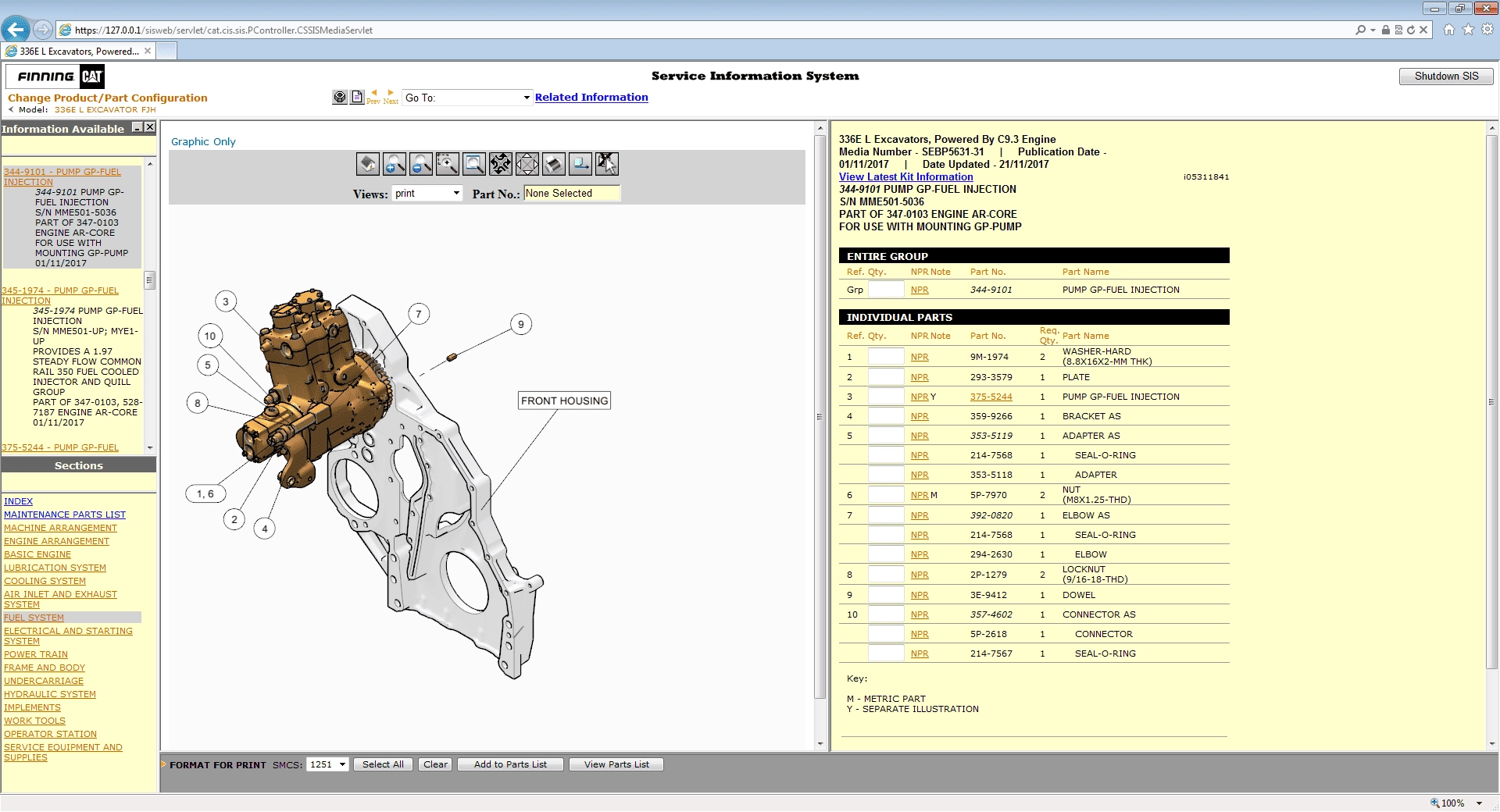Open the favorites star icon
1500x812 pixels.
point(1468,30)
